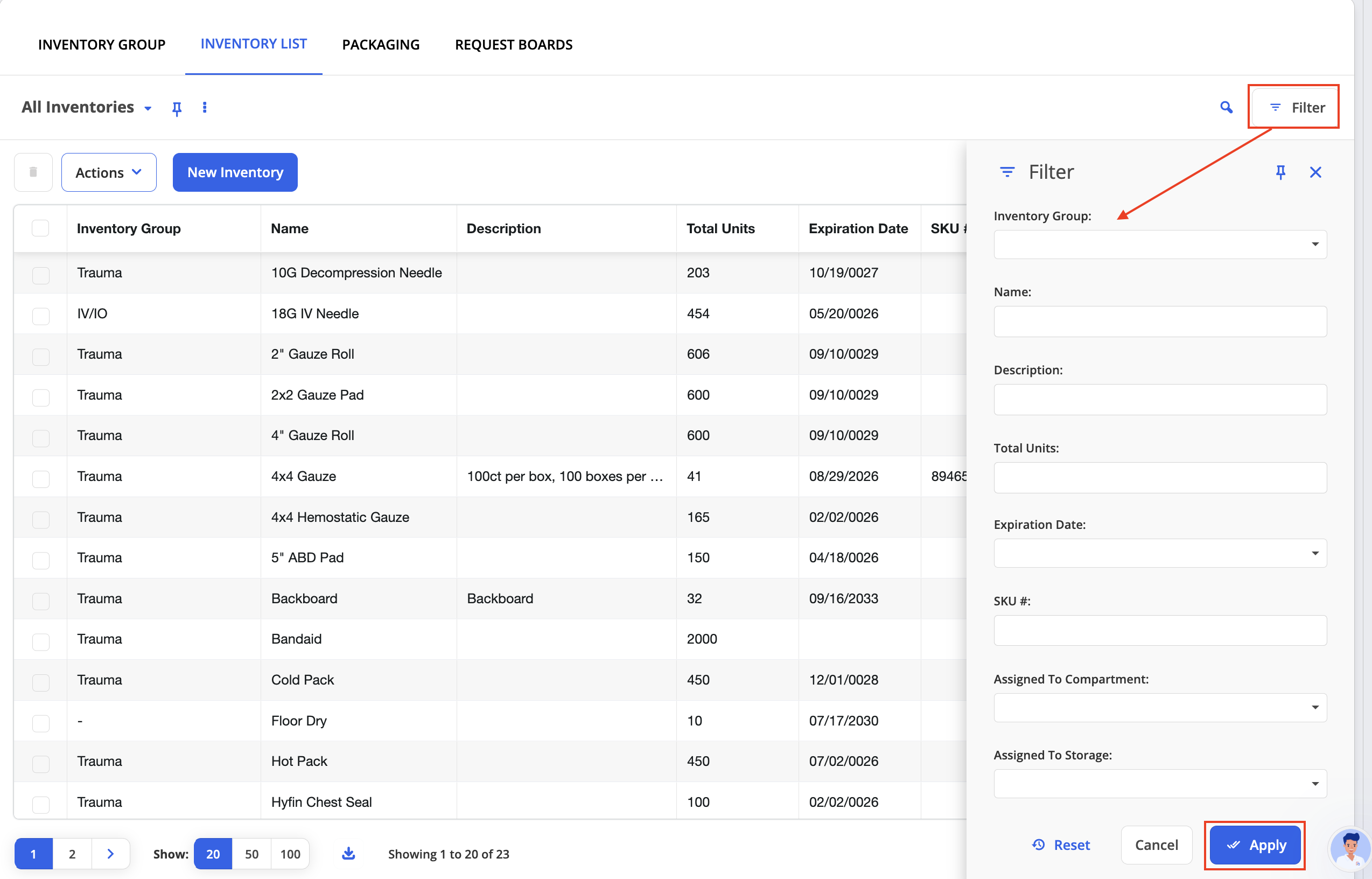Select all rows header checkbox
This screenshot has height=879, width=1372.
40,228
